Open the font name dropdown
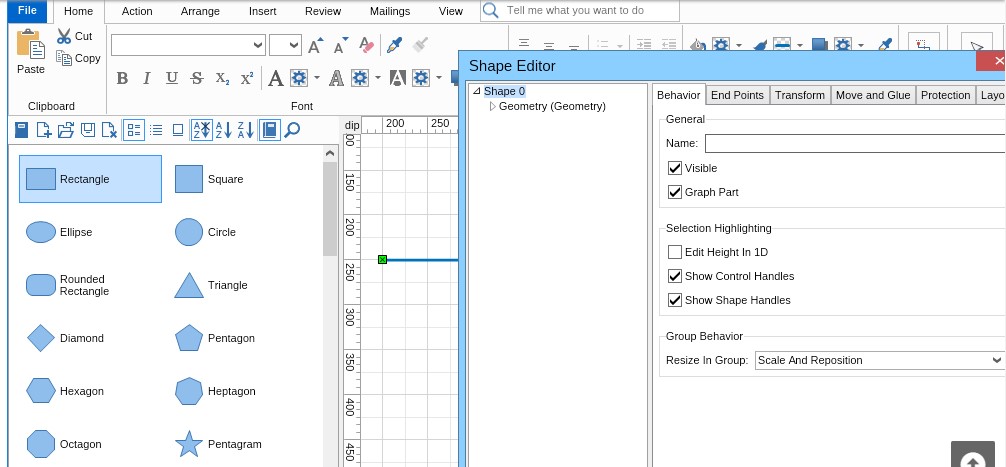Image resolution: width=1006 pixels, height=467 pixels. (258, 45)
